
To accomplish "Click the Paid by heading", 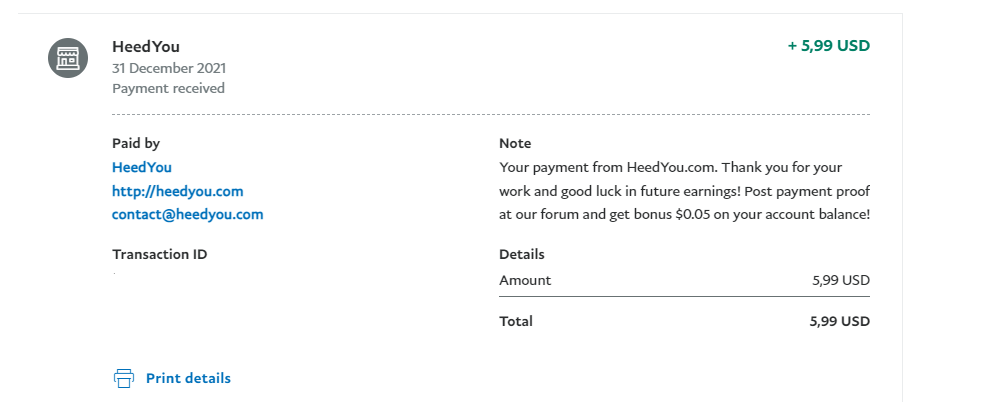I will [136, 144].
